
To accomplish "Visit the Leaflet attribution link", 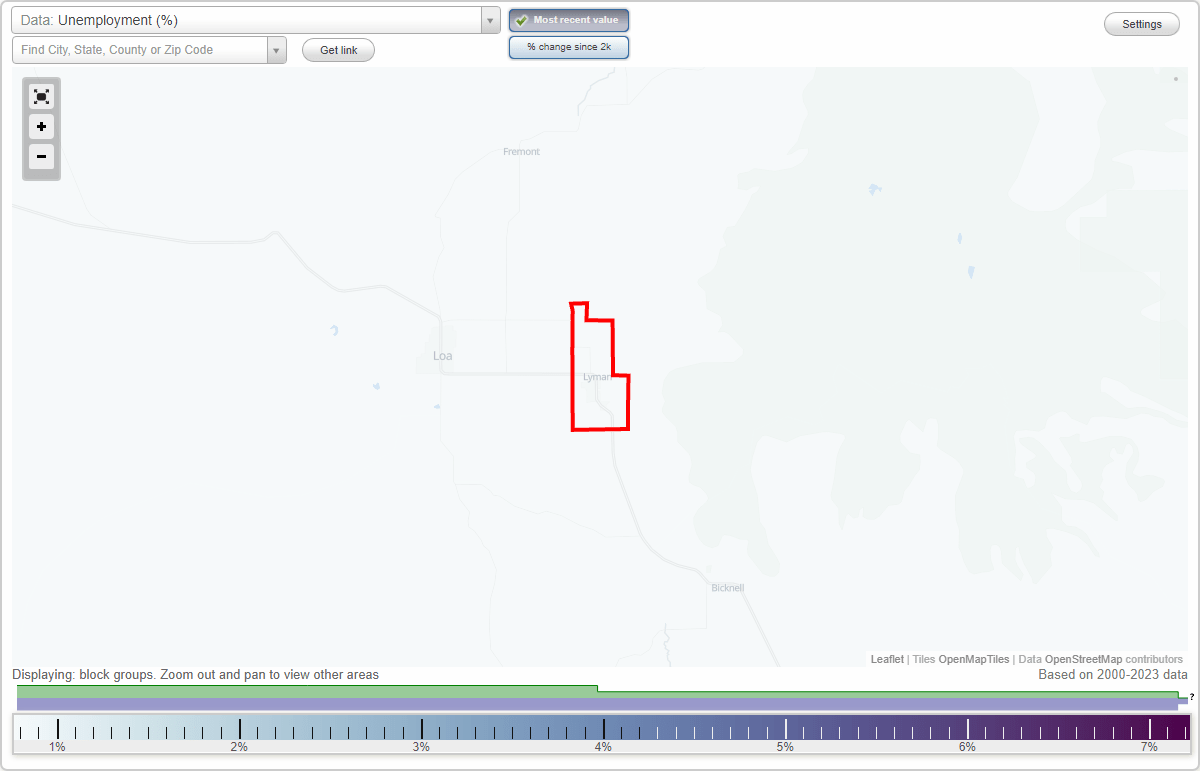I will pos(887,658).
